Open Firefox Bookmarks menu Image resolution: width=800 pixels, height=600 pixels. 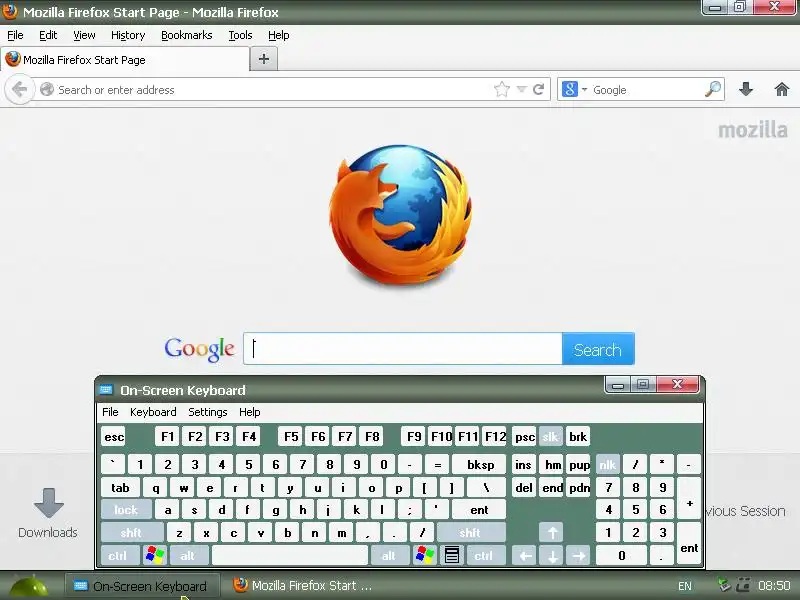pos(187,35)
